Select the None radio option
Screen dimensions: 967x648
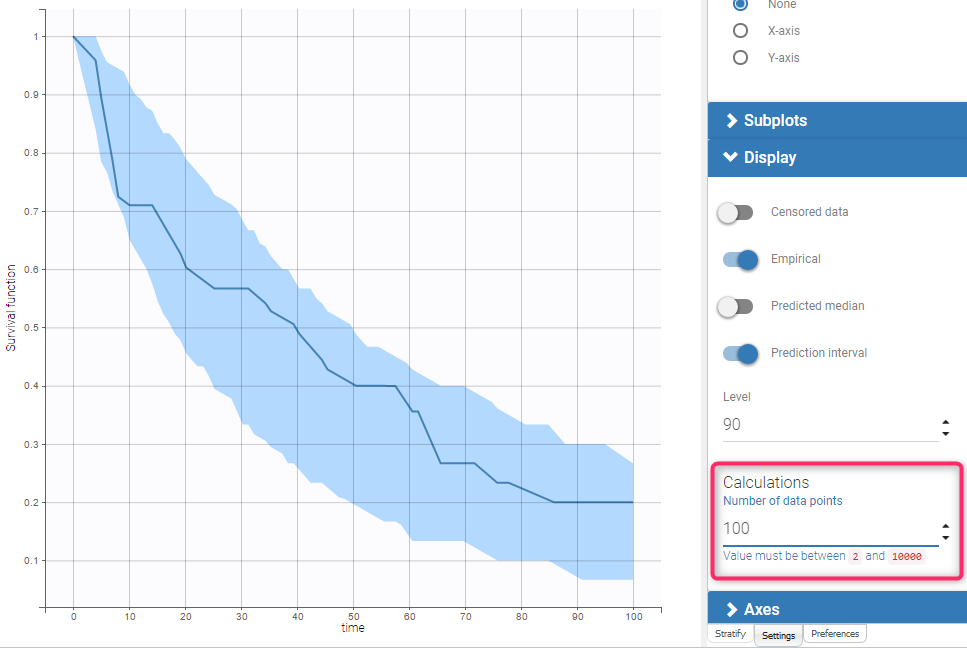(x=740, y=5)
